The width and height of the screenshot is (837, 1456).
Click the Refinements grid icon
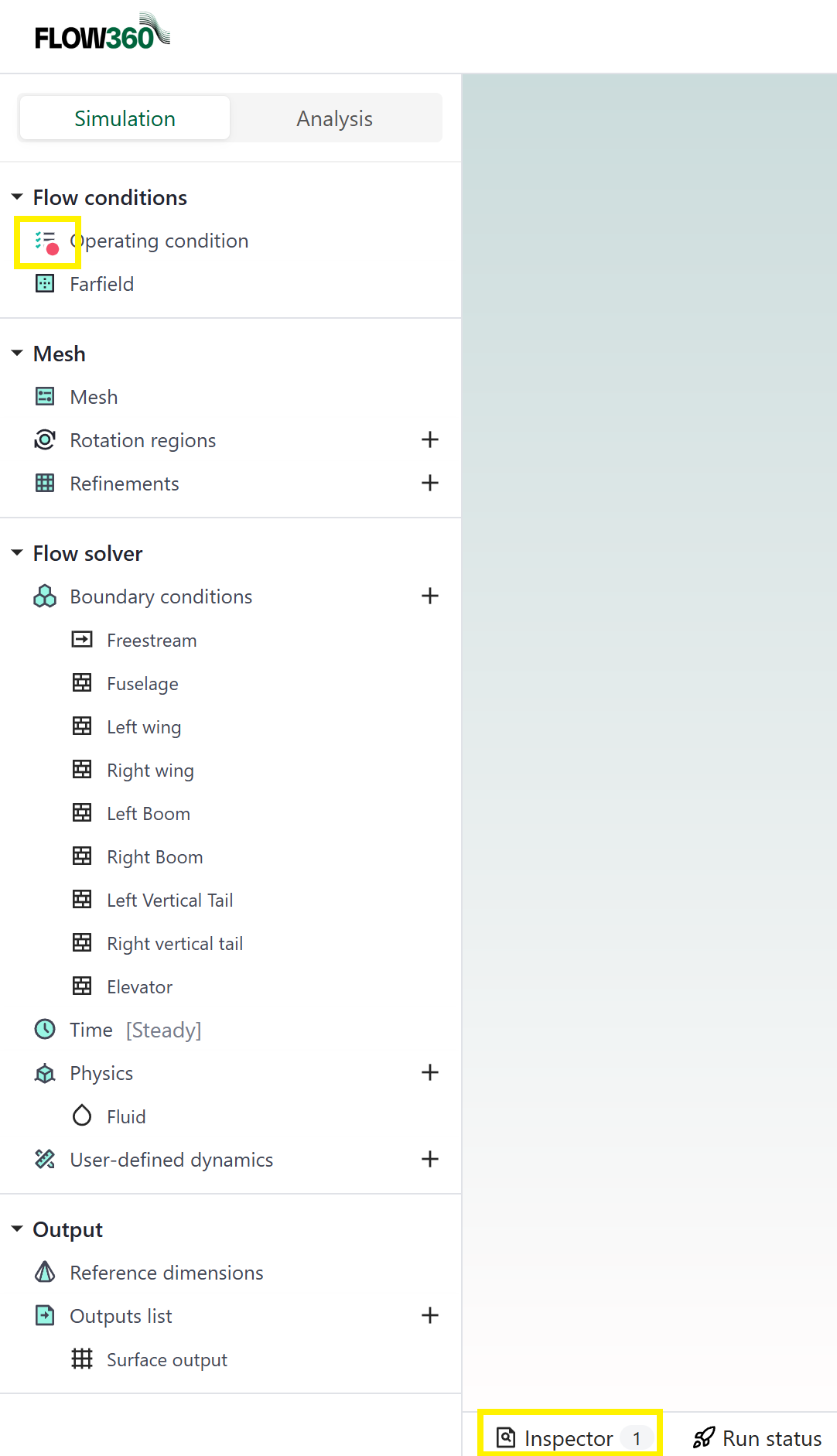tap(45, 484)
